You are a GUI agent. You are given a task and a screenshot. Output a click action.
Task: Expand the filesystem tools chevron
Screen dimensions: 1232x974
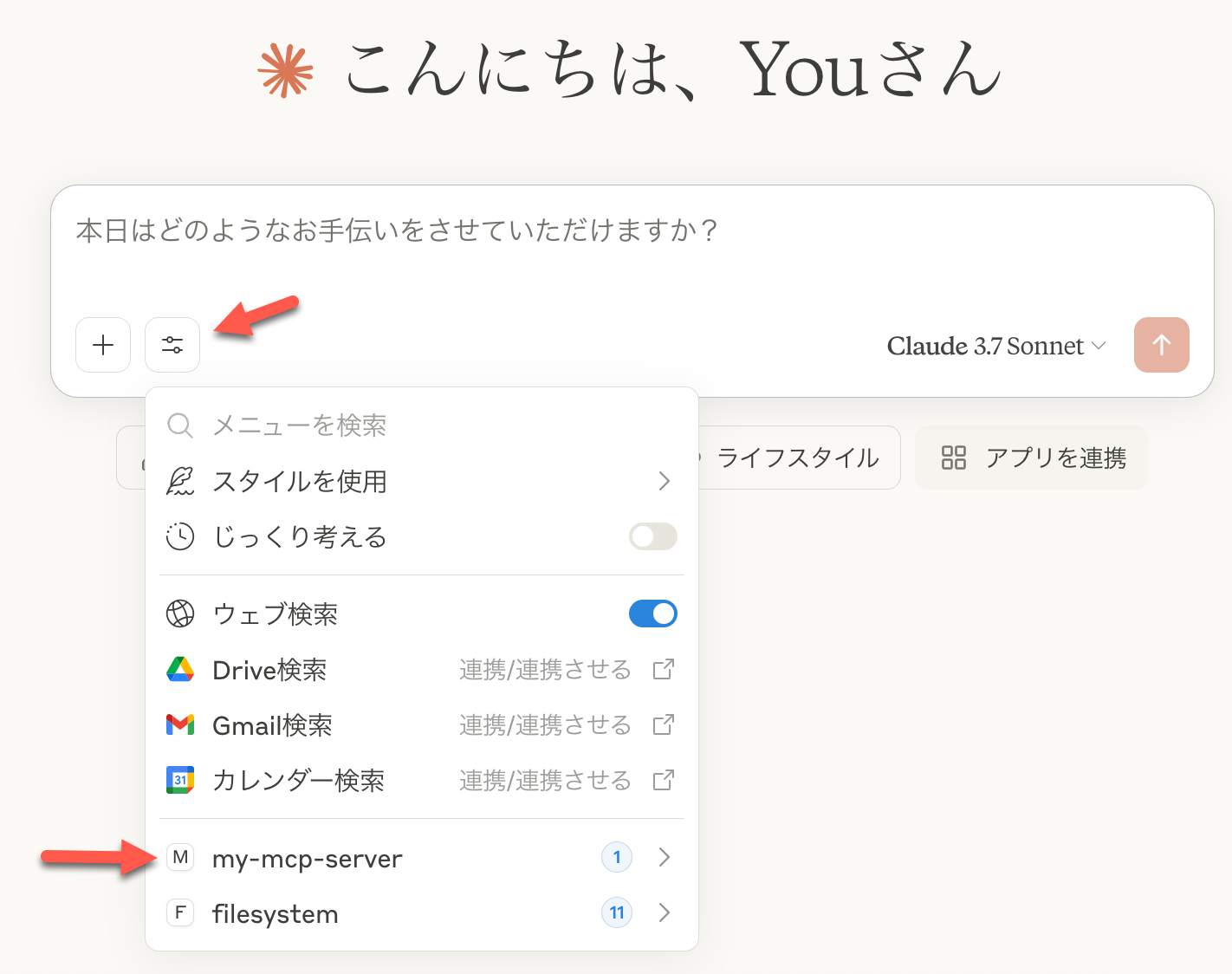point(665,912)
